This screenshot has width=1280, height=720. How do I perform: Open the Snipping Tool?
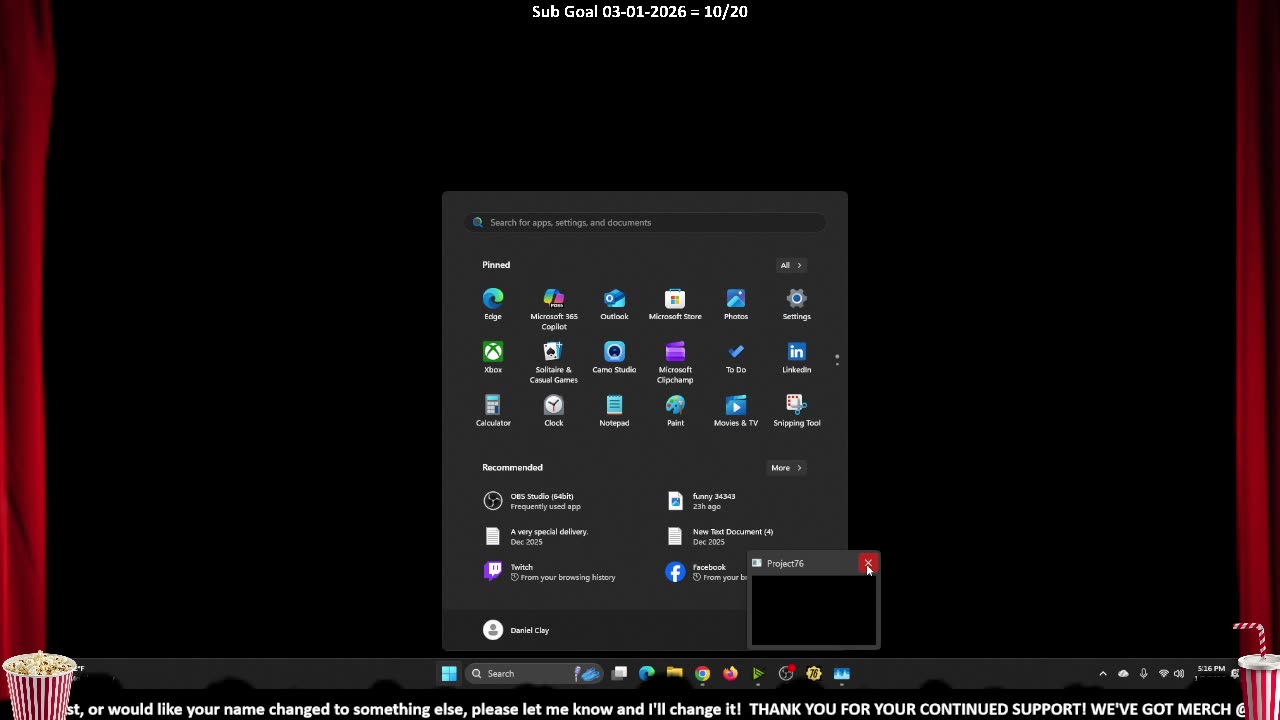click(797, 410)
